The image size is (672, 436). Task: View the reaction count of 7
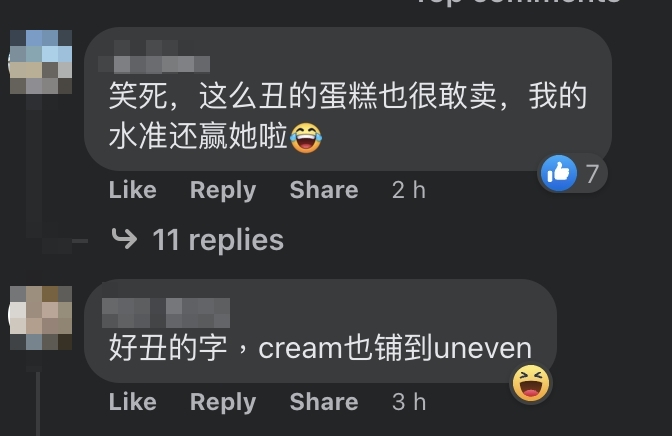pos(592,174)
